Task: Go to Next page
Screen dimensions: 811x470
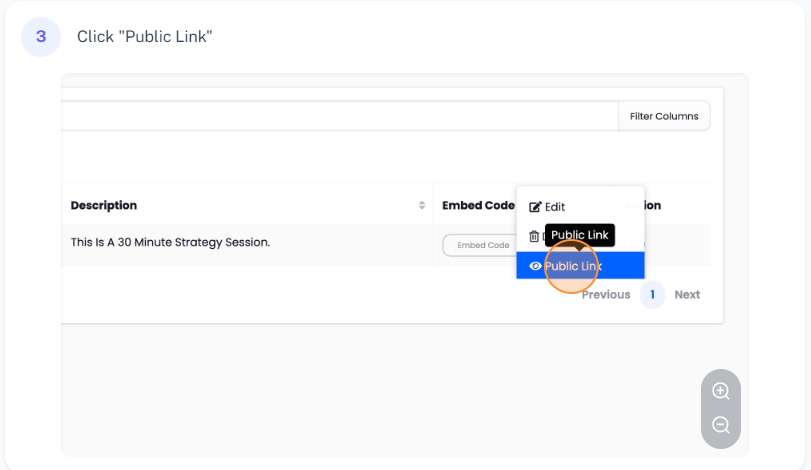Action: tap(687, 295)
